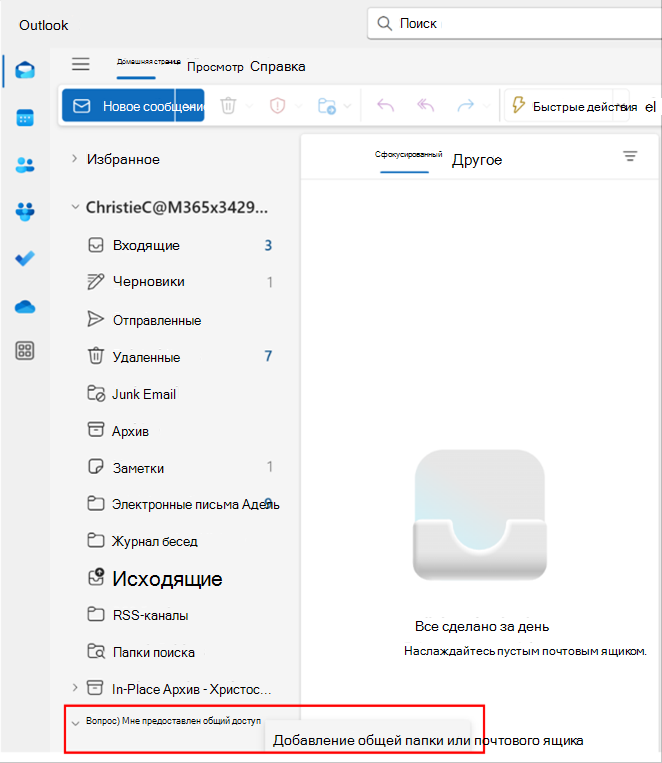Open the Groups icon in sidebar

click(25, 212)
